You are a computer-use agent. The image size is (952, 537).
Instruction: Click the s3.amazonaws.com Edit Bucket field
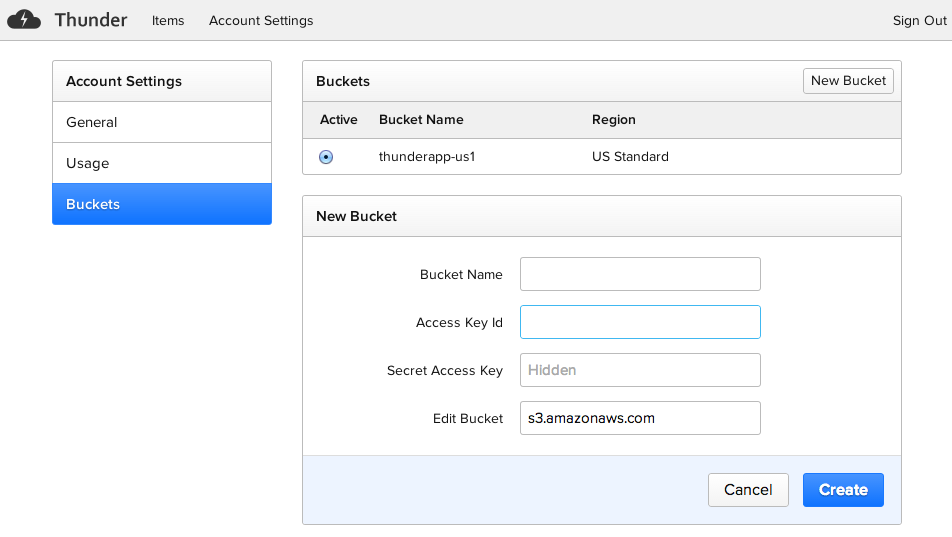click(x=640, y=418)
